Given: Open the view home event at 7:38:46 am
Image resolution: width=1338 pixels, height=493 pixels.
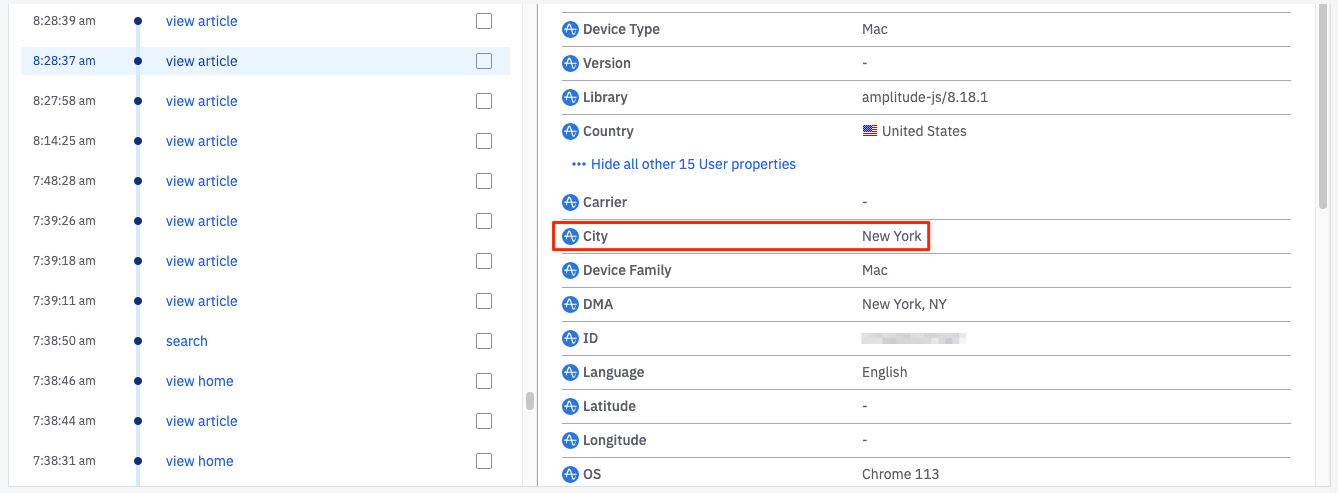Looking at the screenshot, I should click(x=200, y=381).
